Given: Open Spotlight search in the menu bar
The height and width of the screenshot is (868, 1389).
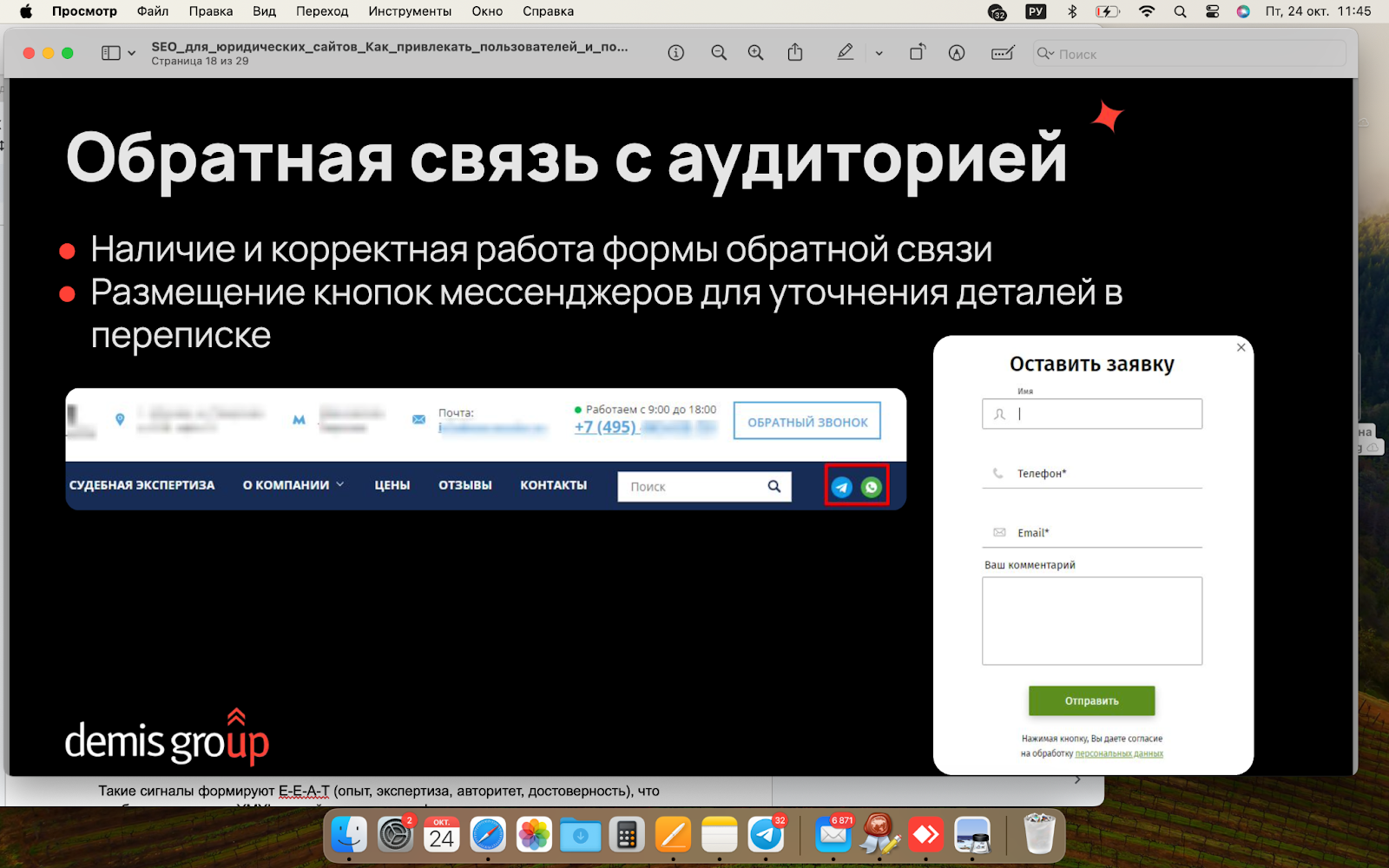Looking at the screenshot, I should (x=1180, y=11).
